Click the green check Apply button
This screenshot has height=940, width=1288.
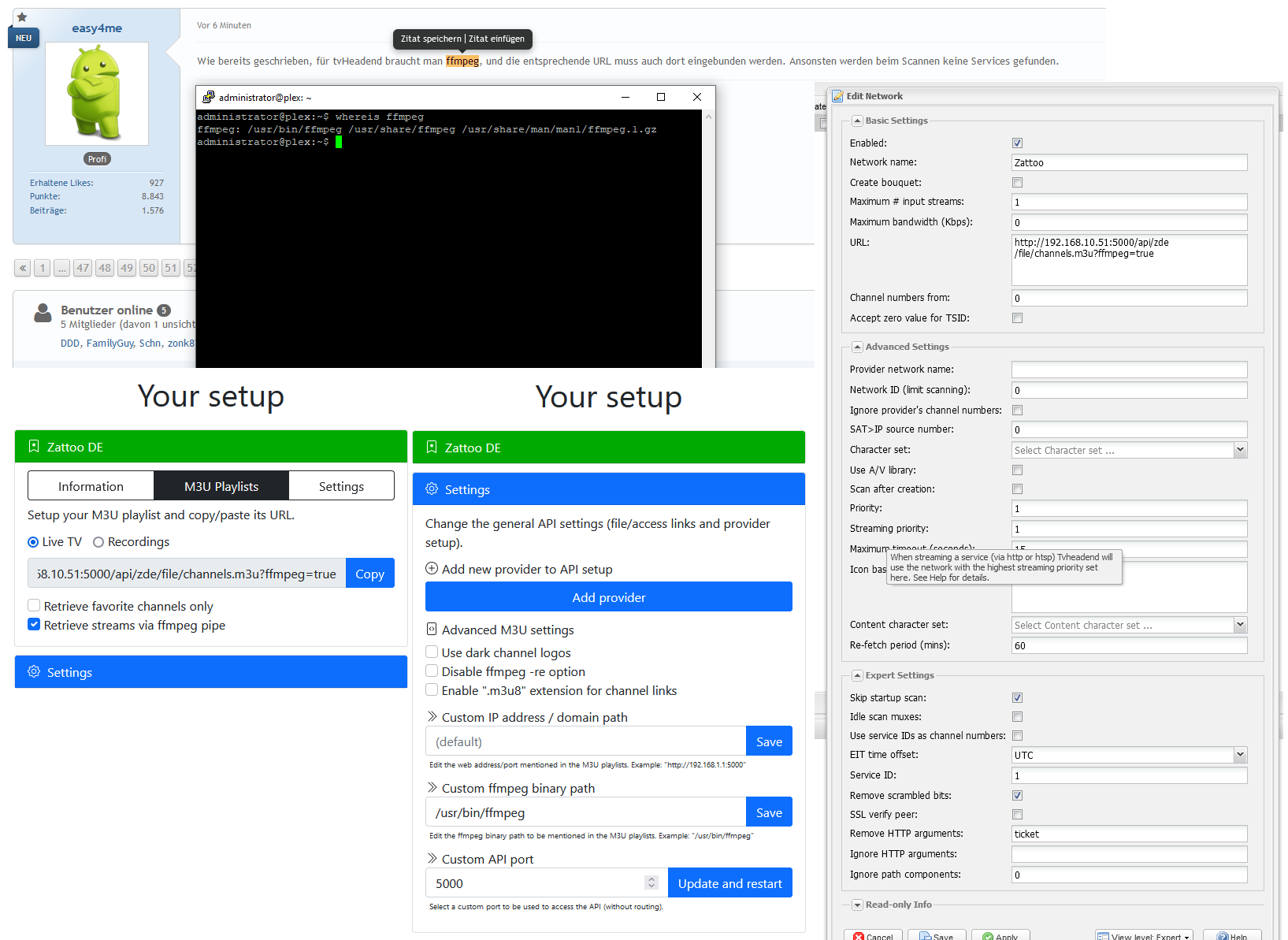point(1000,936)
